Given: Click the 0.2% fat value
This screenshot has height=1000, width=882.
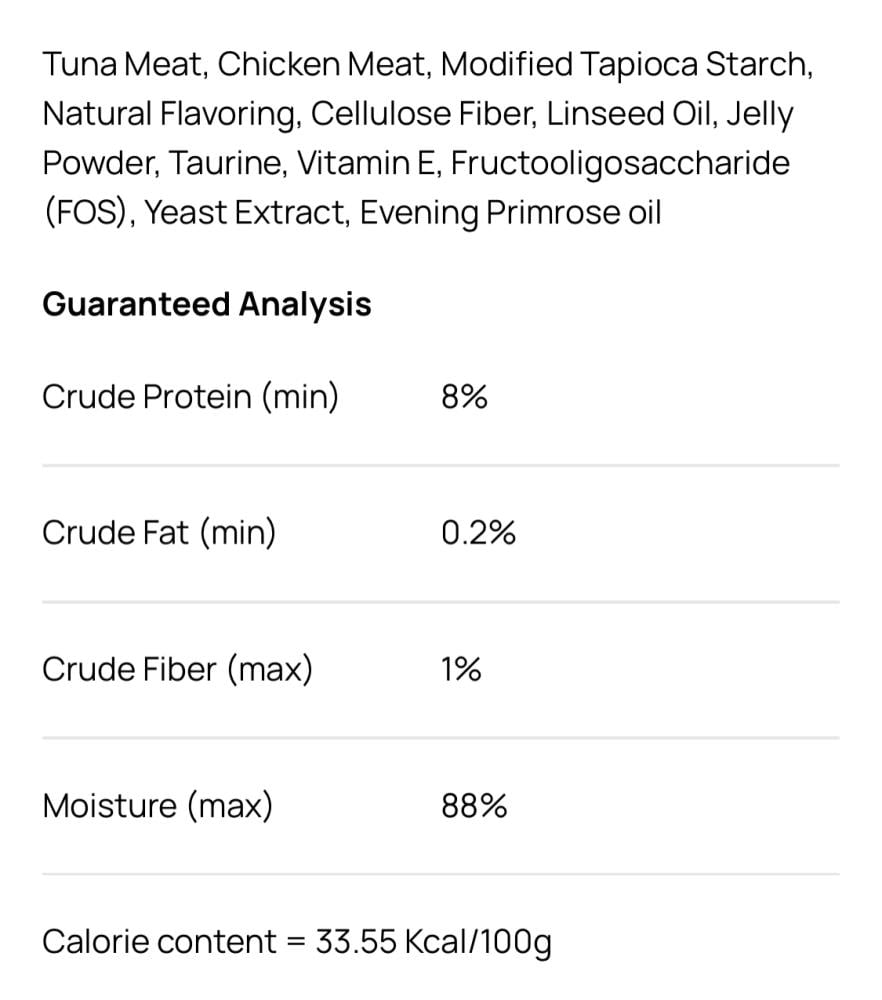Looking at the screenshot, I should pyautogui.click(x=478, y=533).
